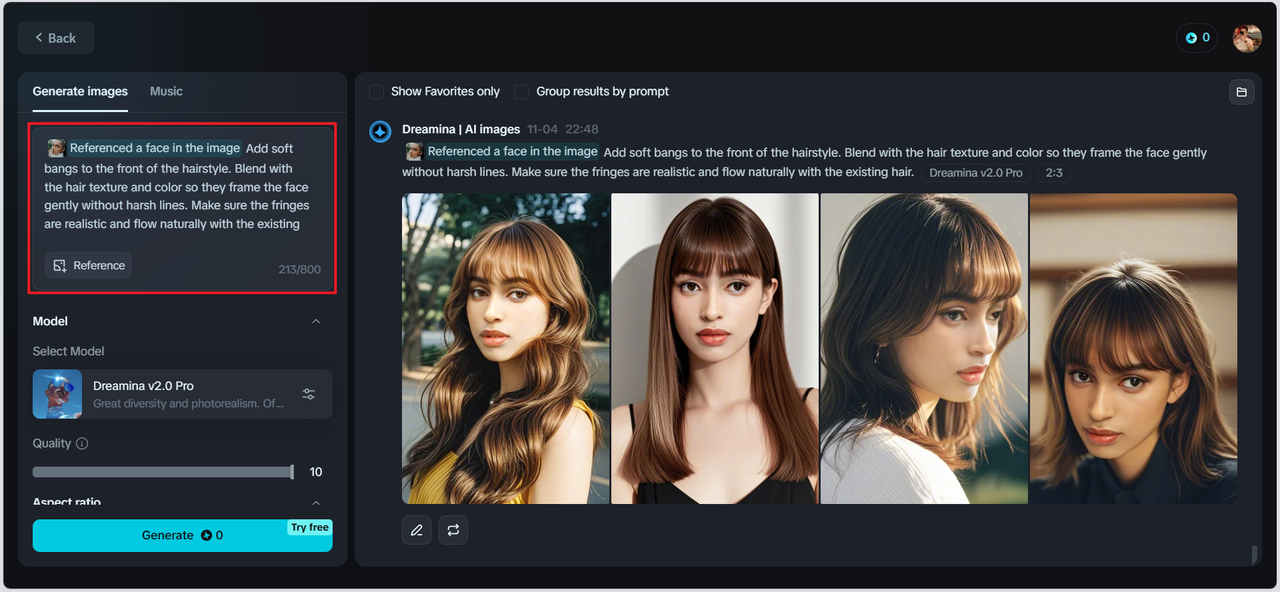Toggle Show Favorites only checkbox
The image size is (1280, 592).
(x=377, y=91)
